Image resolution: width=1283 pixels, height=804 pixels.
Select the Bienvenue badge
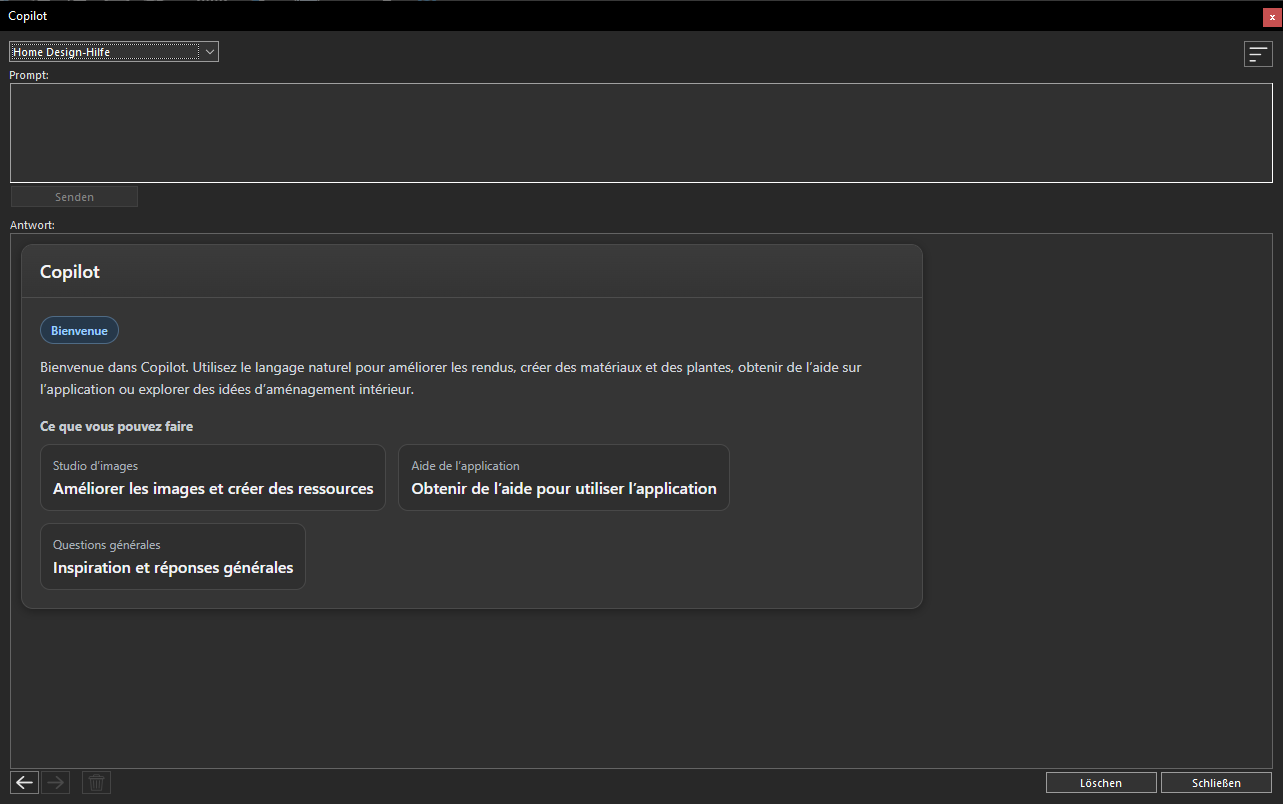coord(79,330)
